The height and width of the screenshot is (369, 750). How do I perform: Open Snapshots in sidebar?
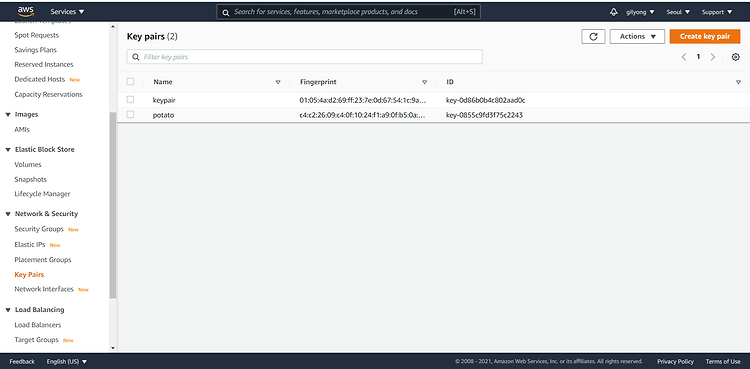pyautogui.click(x=31, y=179)
